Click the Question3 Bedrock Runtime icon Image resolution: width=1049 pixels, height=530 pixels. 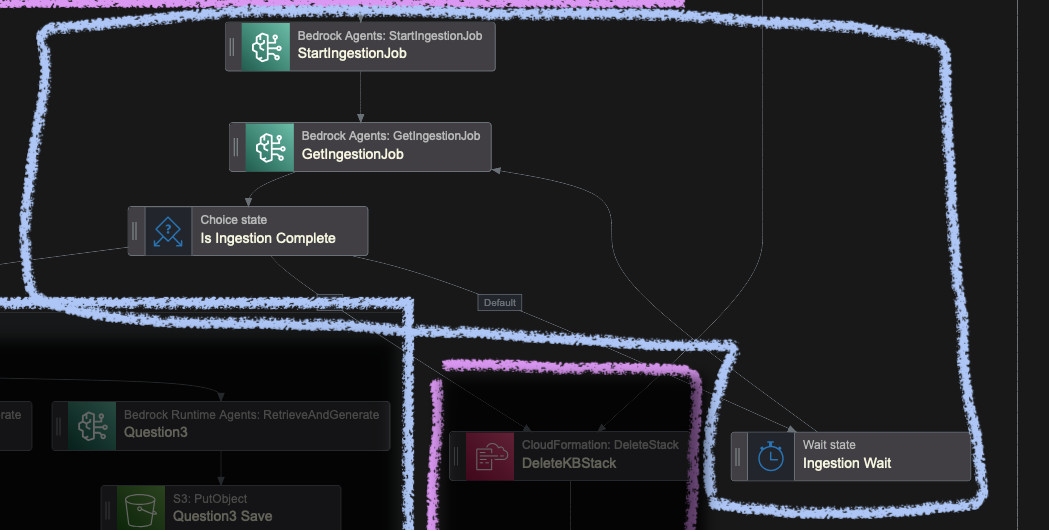click(x=92, y=426)
